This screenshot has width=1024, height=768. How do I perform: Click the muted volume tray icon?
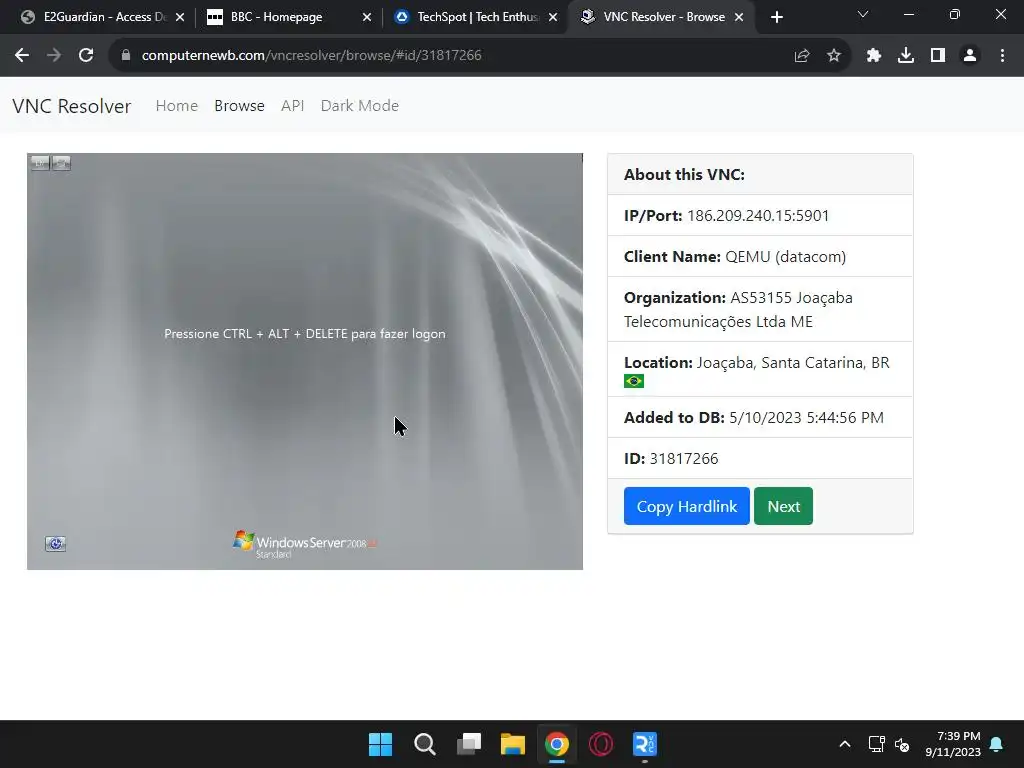click(x=902, y=744)
